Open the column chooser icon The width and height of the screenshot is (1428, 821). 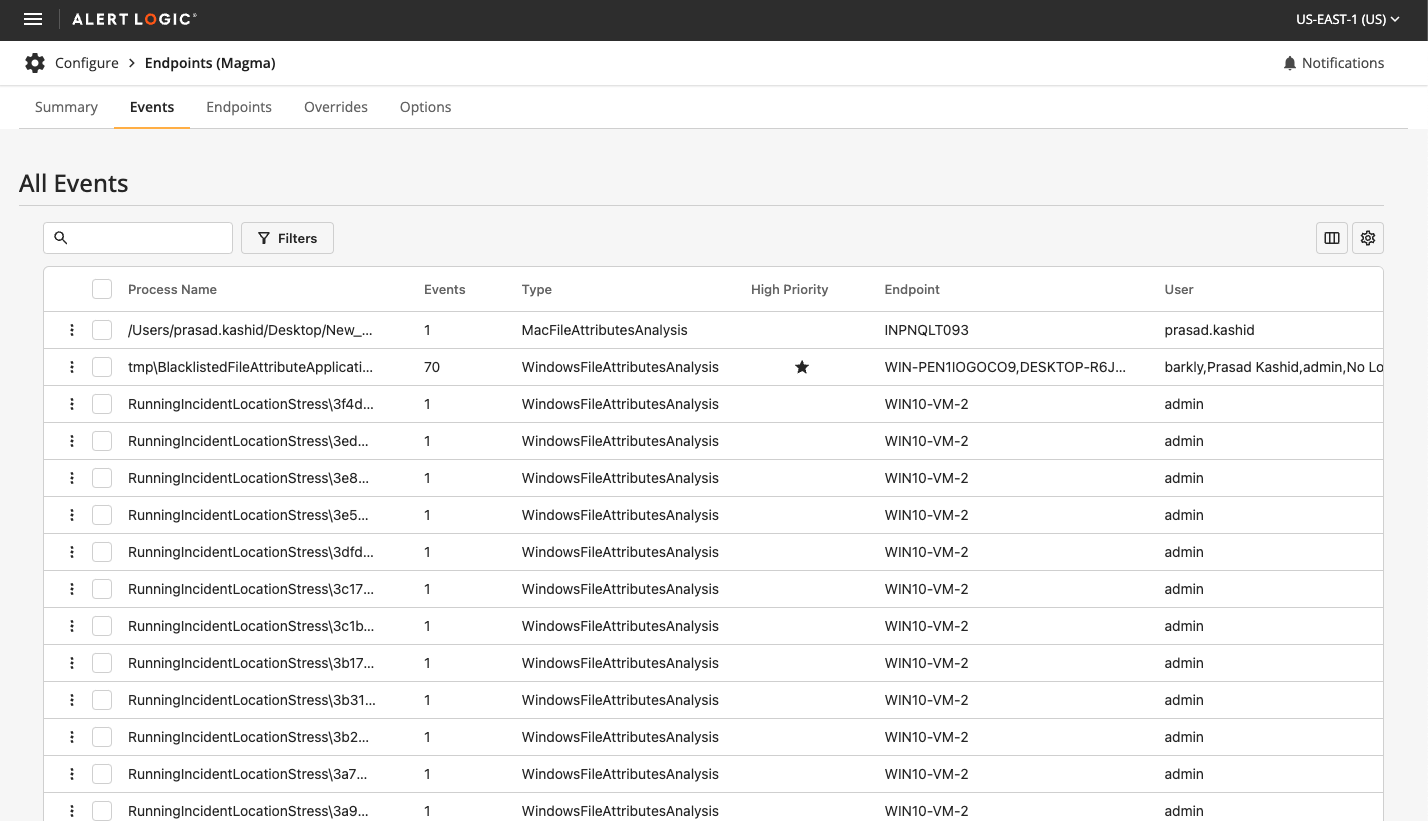tap(1331, 238)
